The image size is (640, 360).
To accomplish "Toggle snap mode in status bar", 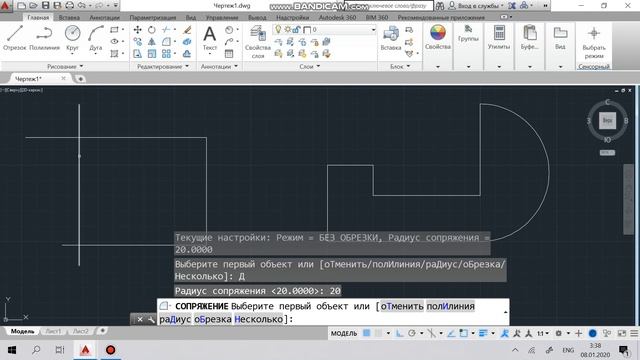I will [379, 333].
